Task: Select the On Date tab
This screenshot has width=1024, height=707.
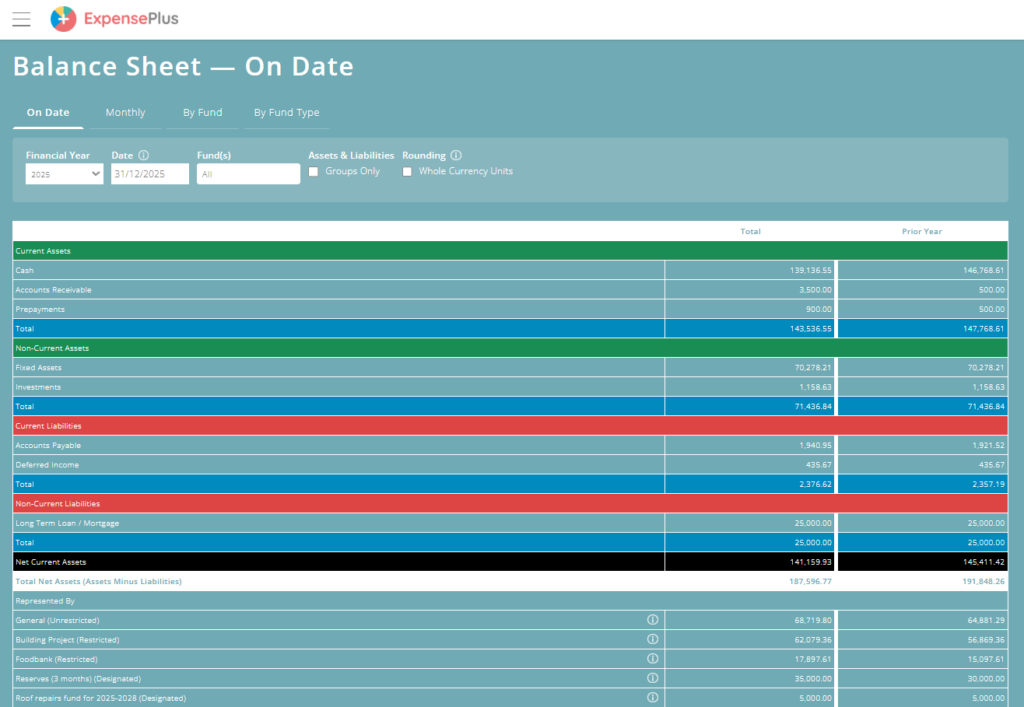Action: 48,113
